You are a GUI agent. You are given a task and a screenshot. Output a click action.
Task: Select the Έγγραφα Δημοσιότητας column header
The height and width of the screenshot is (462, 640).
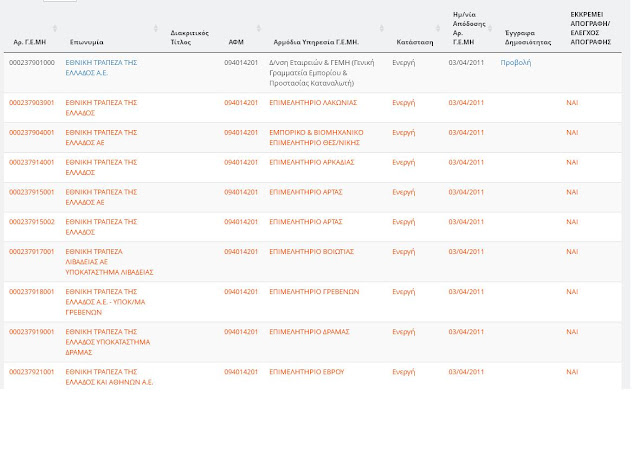pos(528,38)
